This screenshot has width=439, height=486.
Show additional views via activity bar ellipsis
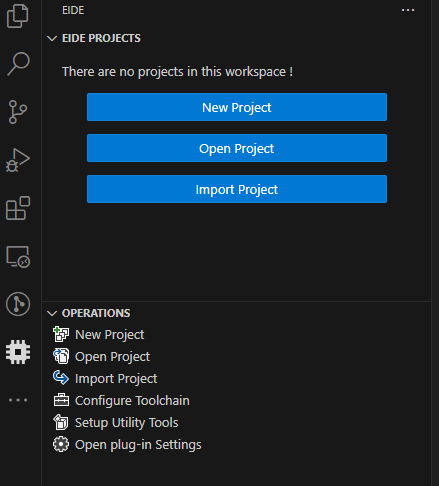click(18, 400)
